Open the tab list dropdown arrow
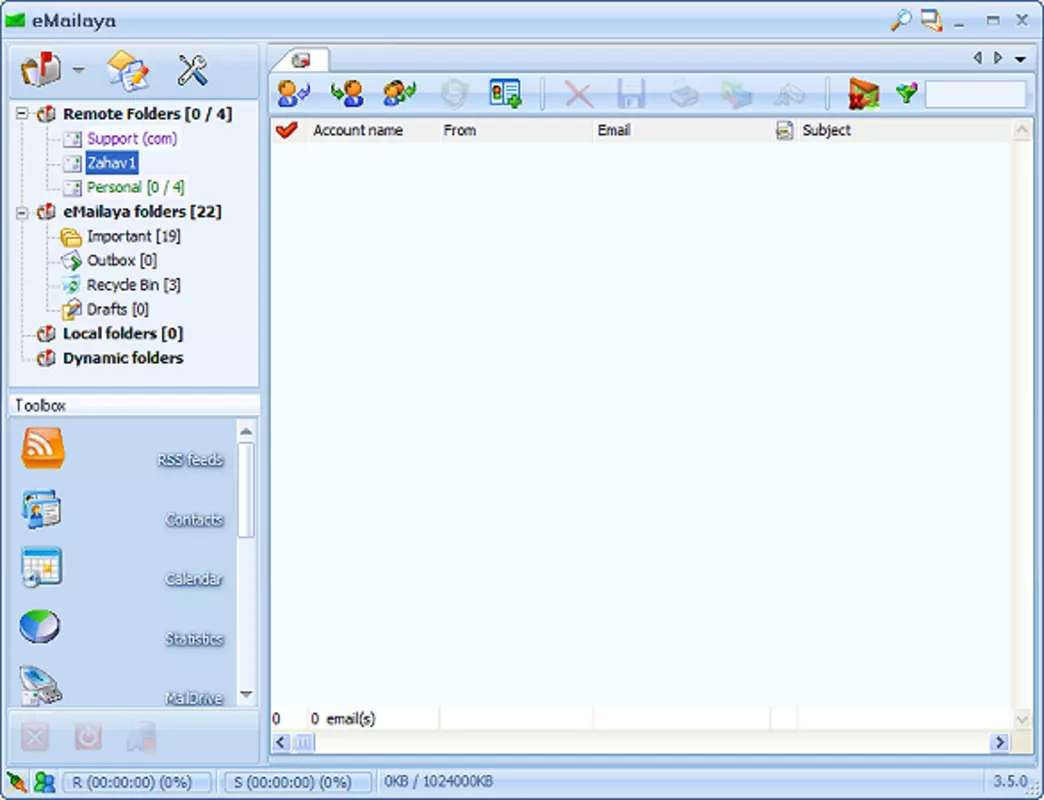 tap(1020, 59)
